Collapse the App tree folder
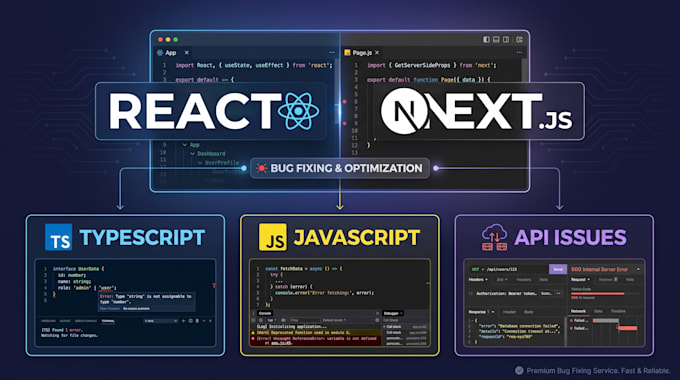 (x=185, y=145)
